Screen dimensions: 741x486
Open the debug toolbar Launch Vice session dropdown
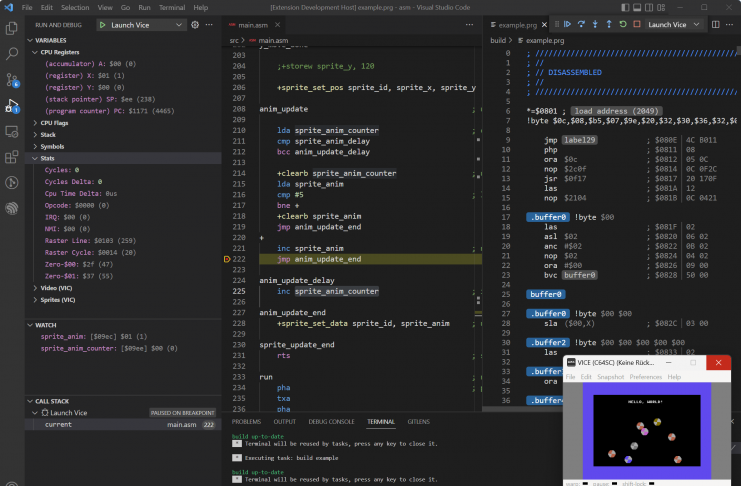click(673, 24)
